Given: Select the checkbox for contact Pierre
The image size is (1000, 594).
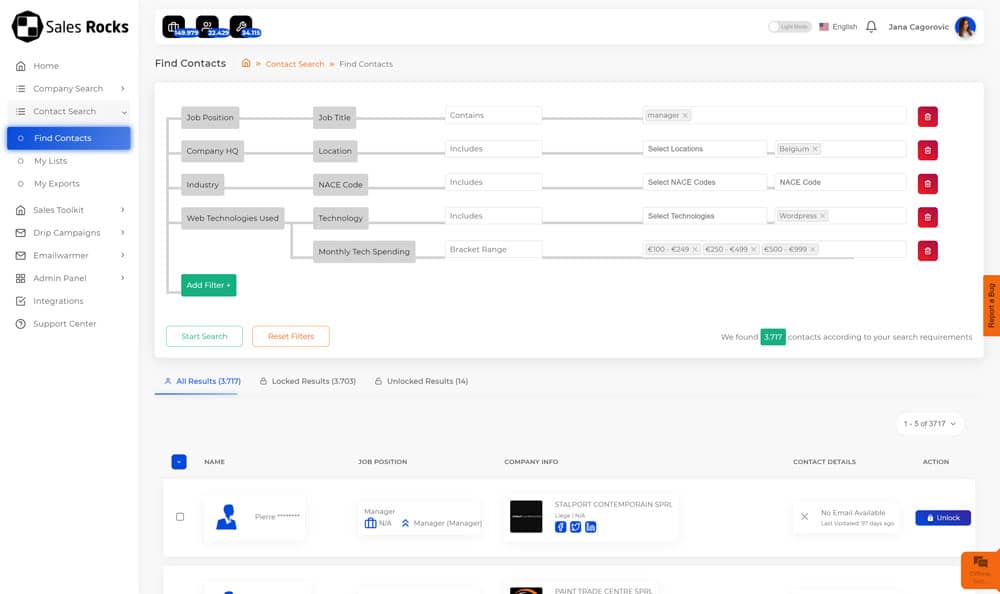Looking at the screenshot, I should (x=180, y=517).
